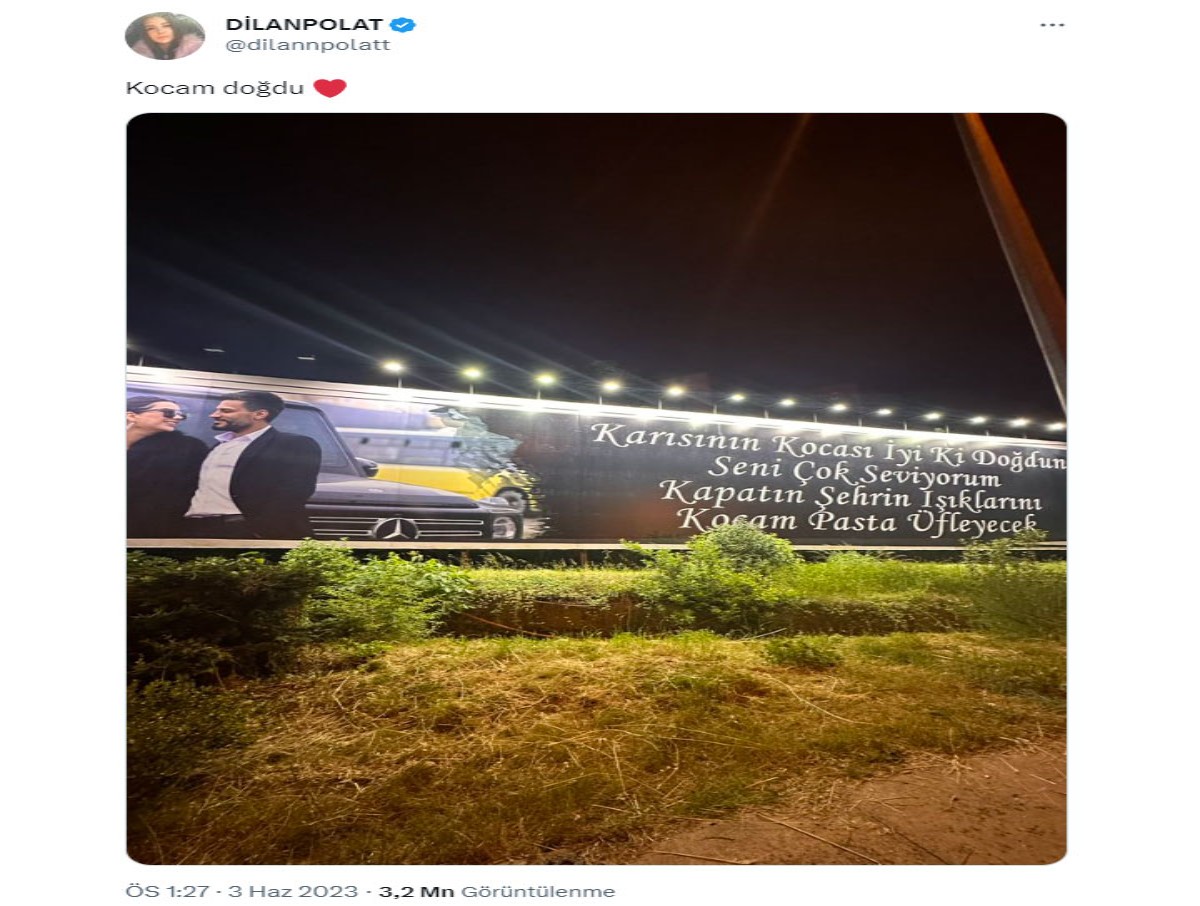Viewport: 1200px width, 906px height.
Task: Click the Mercedes star emblem in the photo
Action: point(396,528)
